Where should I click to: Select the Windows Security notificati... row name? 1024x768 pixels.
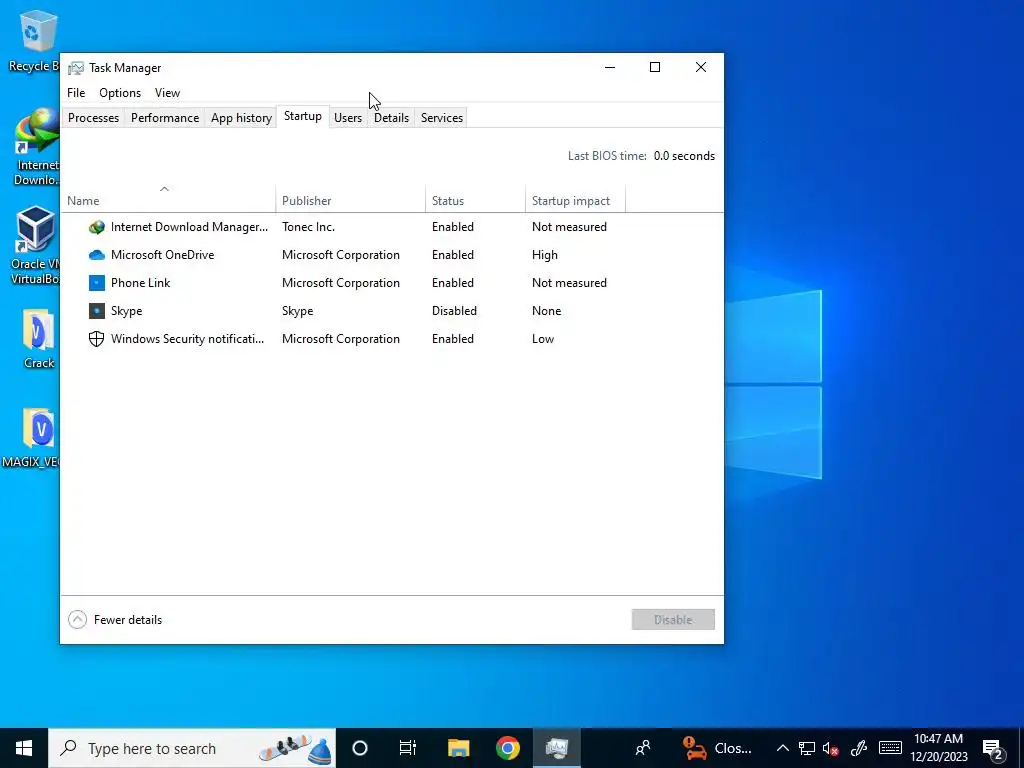[187, 339]
